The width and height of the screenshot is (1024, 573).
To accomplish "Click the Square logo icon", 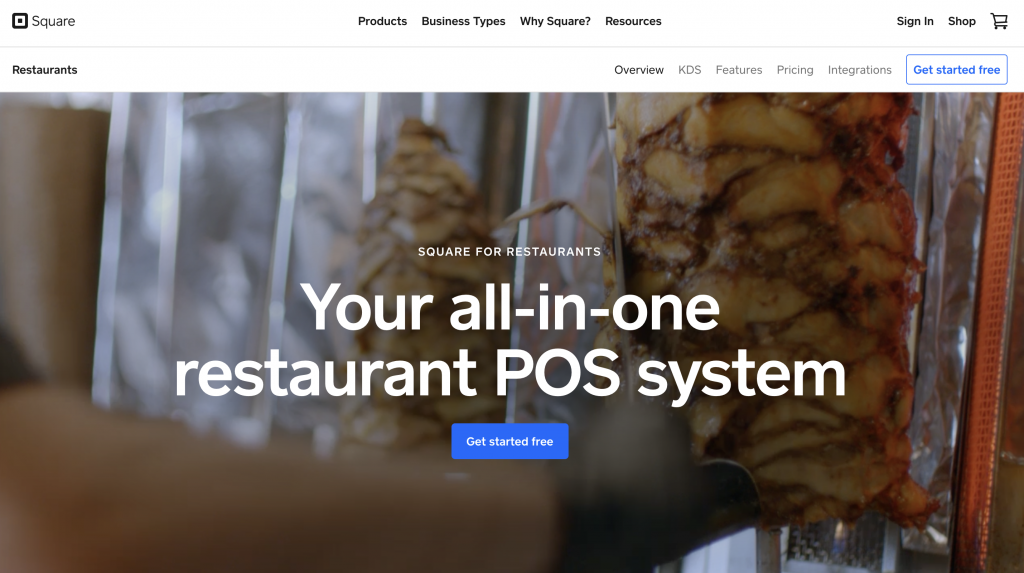I will 20,21.
